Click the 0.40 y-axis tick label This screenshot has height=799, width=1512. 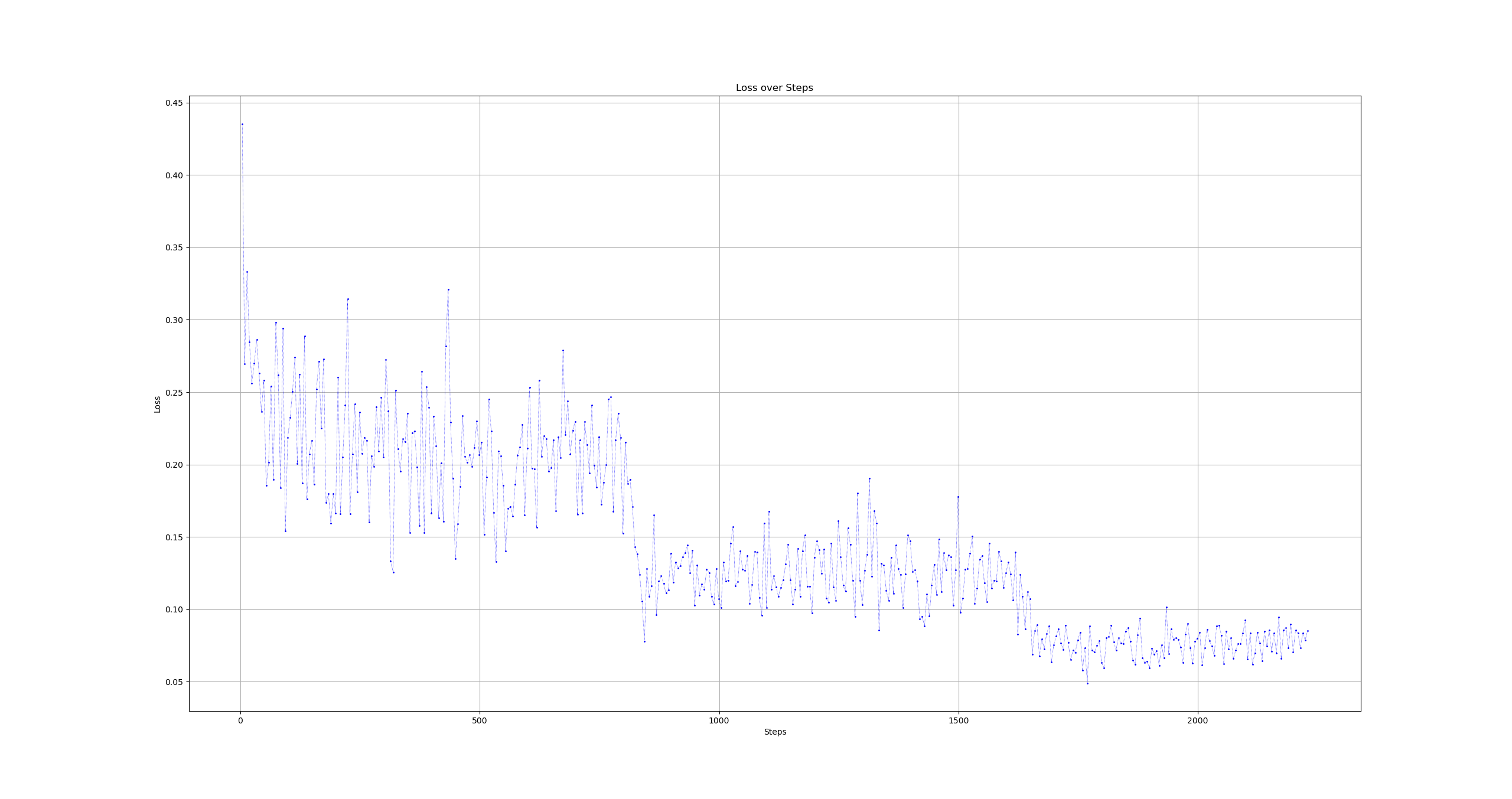click(174, 175)
